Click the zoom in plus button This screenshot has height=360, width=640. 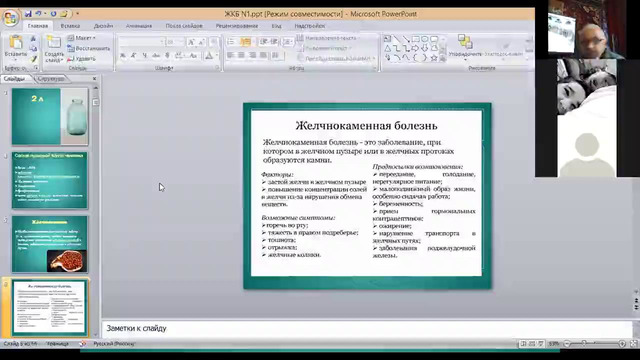pos(622,344)
